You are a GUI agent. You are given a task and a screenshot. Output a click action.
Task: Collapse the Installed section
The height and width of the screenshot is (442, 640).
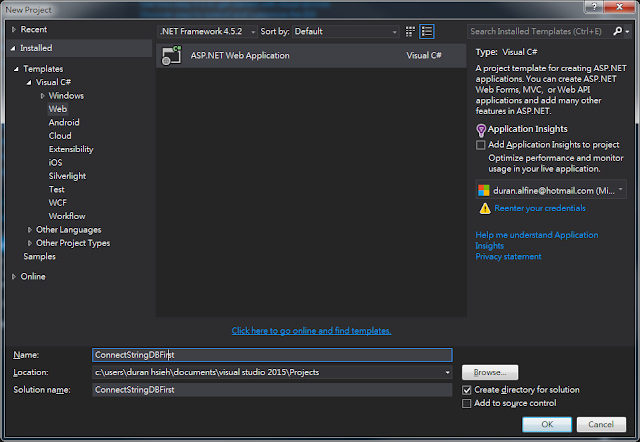pyautogui.click(x=13, y=48)
